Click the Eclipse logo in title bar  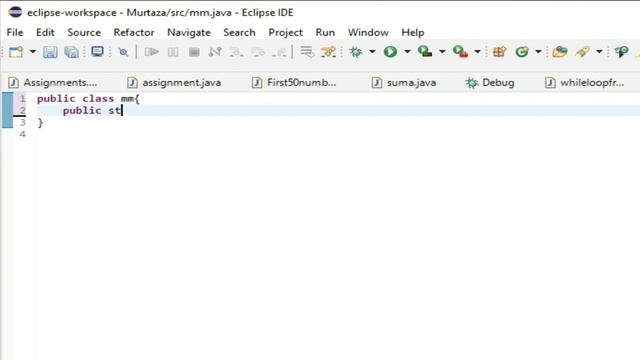(15, 12)
